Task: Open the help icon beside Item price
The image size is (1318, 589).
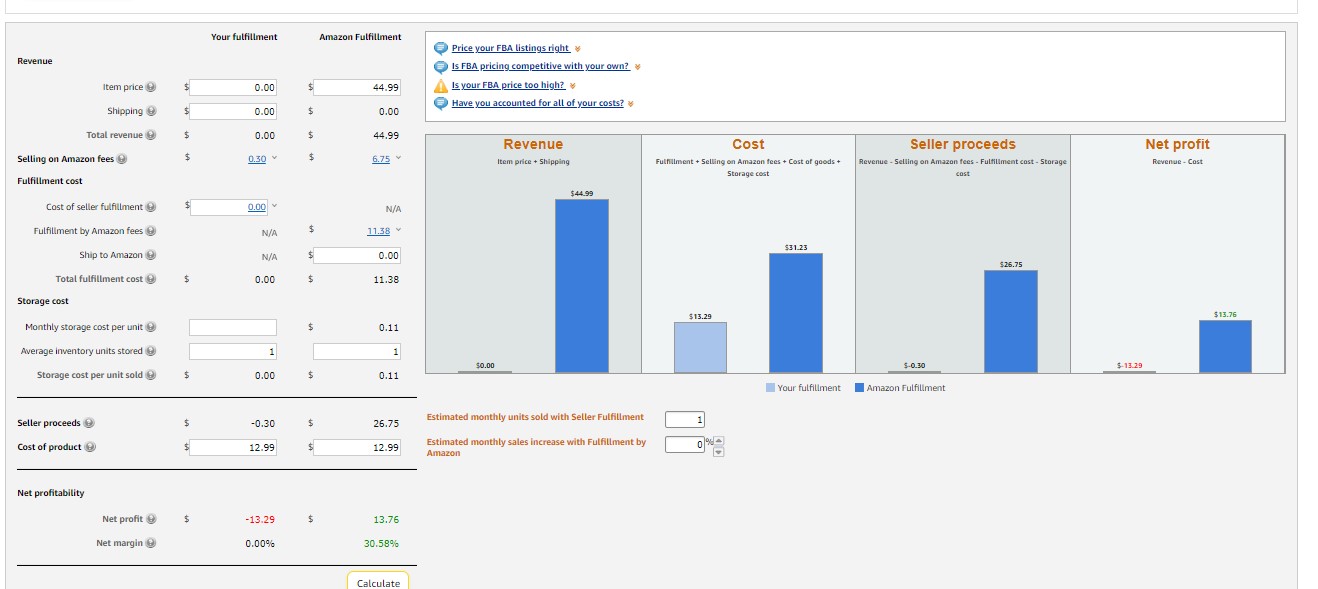Action: pyautogui.click(x=152, y=87)
